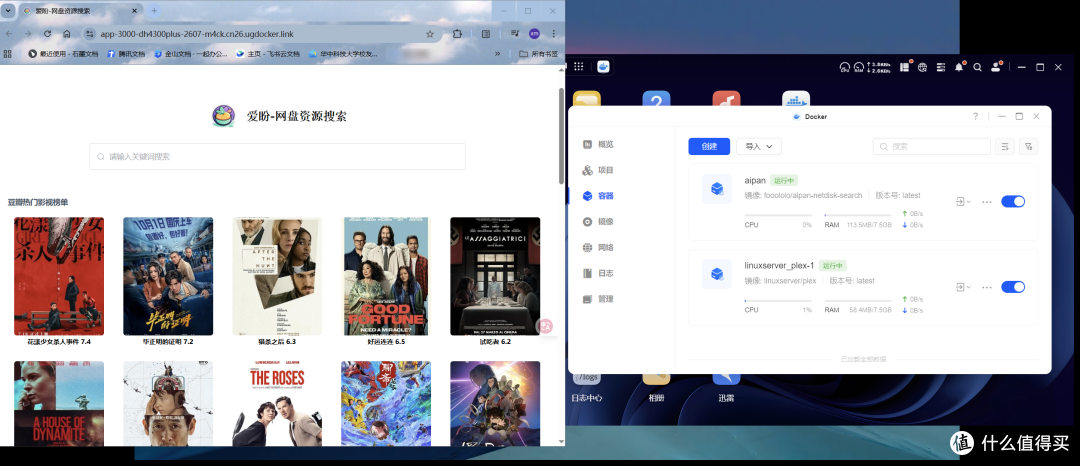Open the Good Fortune 好运连连 poster

tap(386, 276)
